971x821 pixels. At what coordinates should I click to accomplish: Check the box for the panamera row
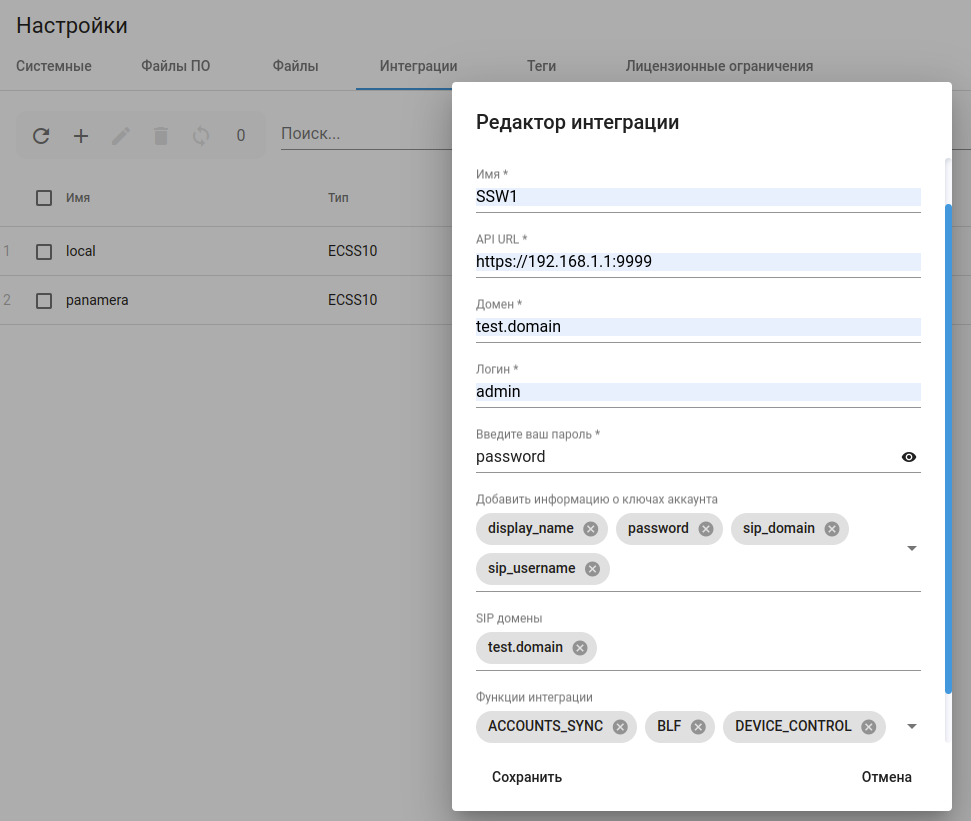pos(44,301)
